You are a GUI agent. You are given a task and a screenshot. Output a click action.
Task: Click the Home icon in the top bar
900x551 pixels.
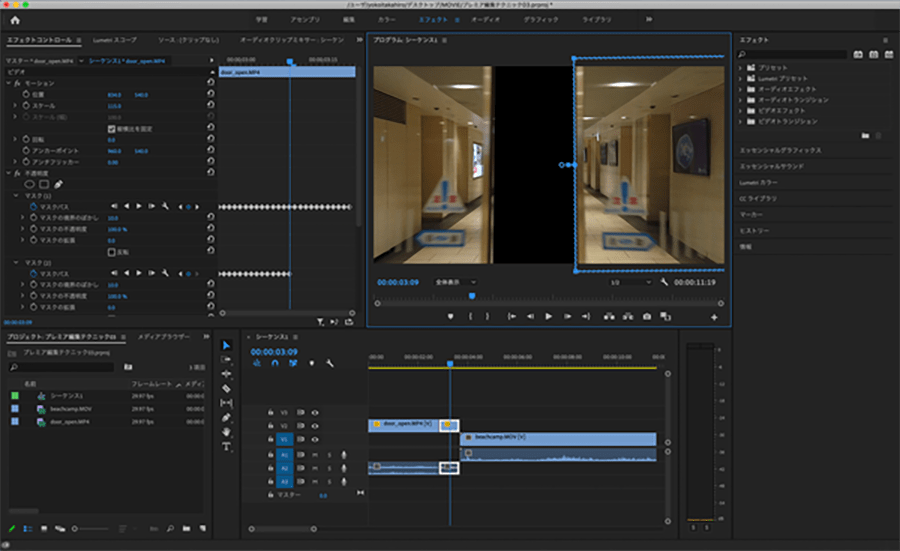tap(14, 19)
